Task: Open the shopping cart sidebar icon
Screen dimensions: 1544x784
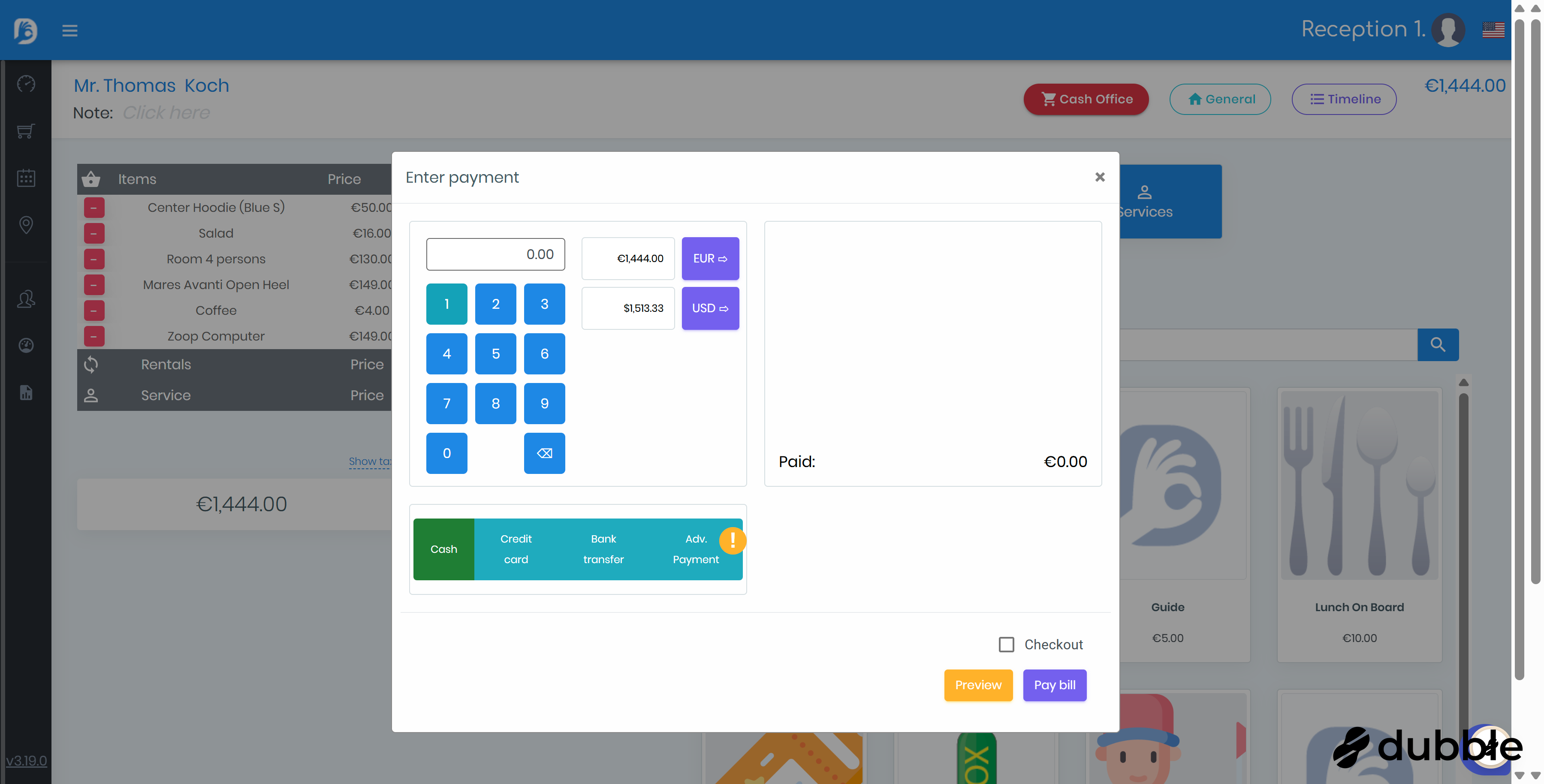Action: (26, 131)
